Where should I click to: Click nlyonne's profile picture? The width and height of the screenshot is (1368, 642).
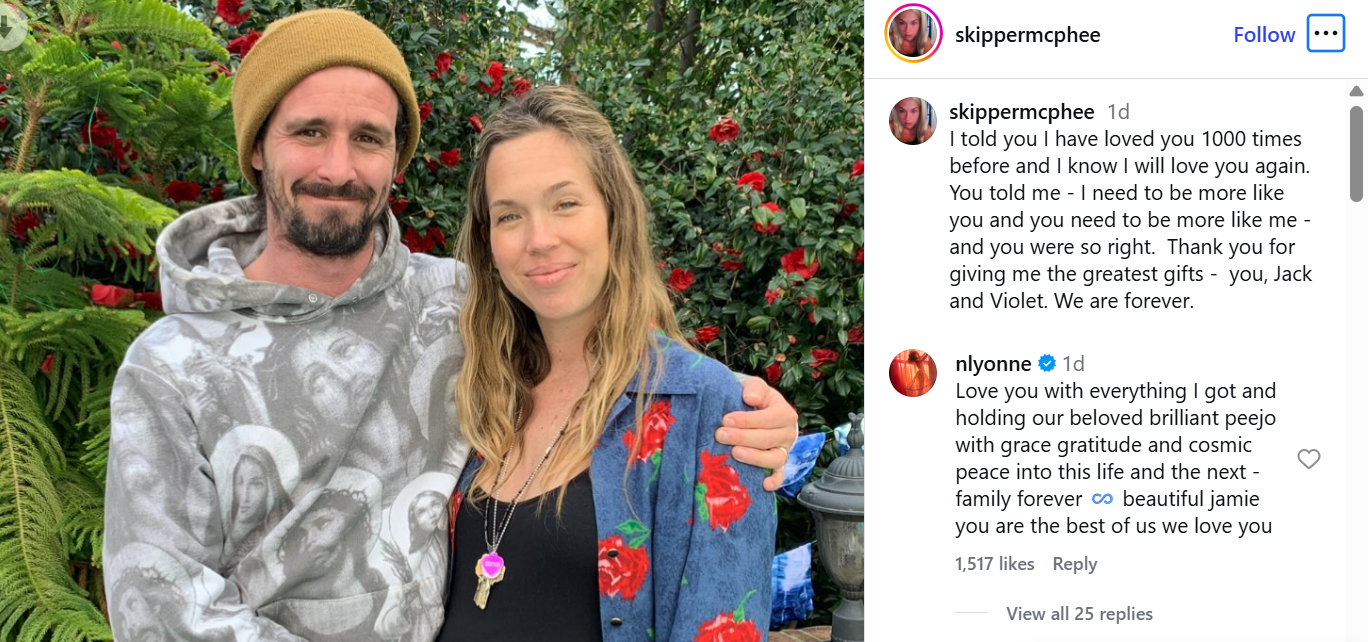coord(913,373)
